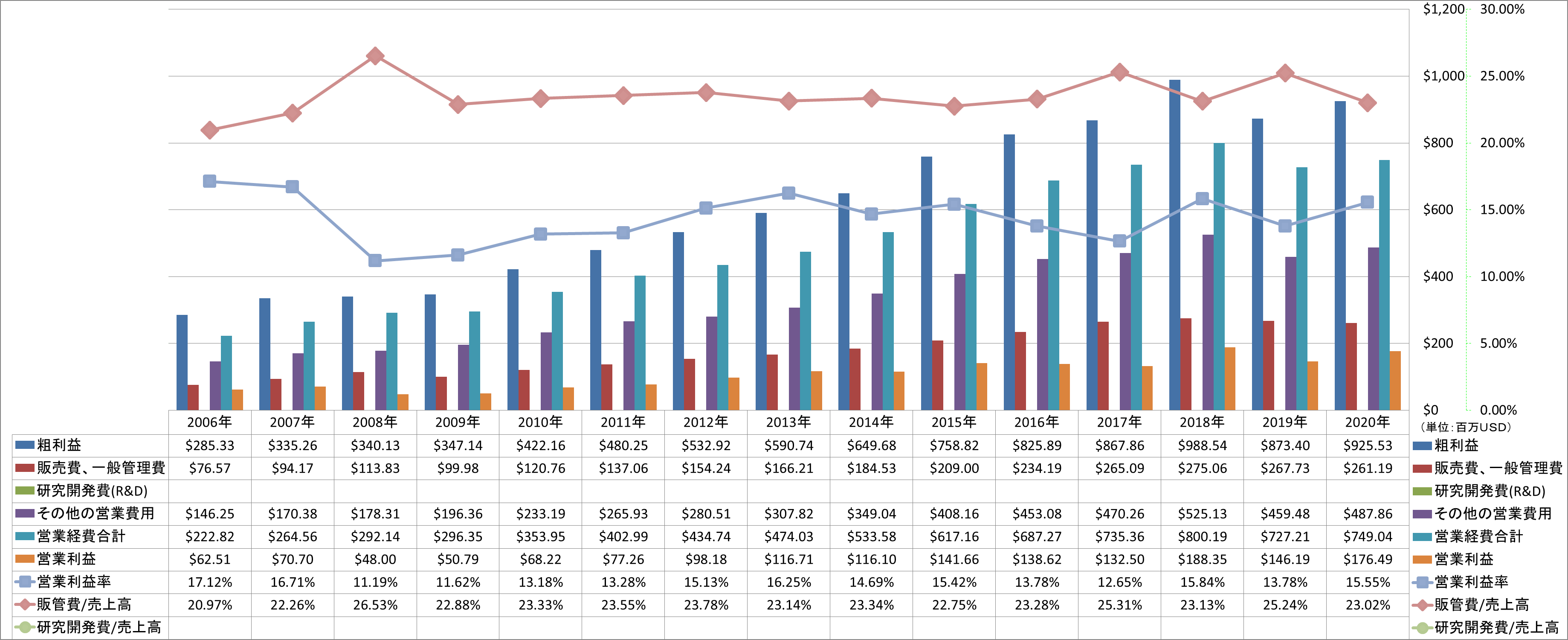Click the 2019年 販管費/売上高 value 25.24%

(x=1285, y=605)
